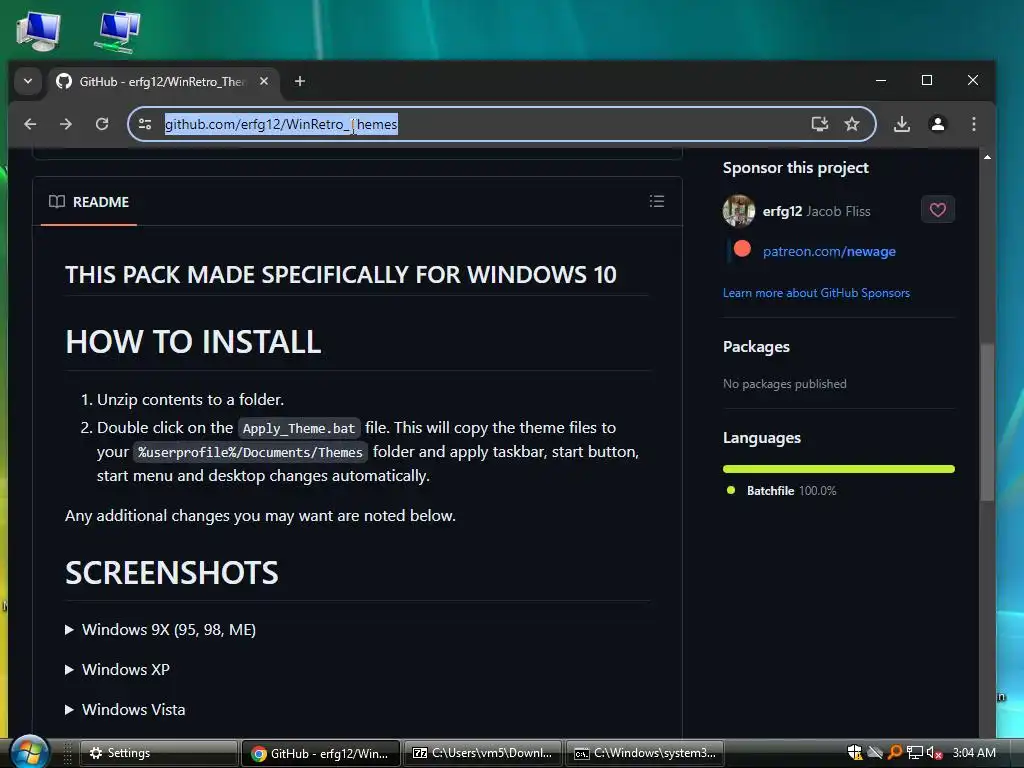Viewport: 1024px width, 768px height.
Task: Open the patreon.com/newage link
Action: 829,251
